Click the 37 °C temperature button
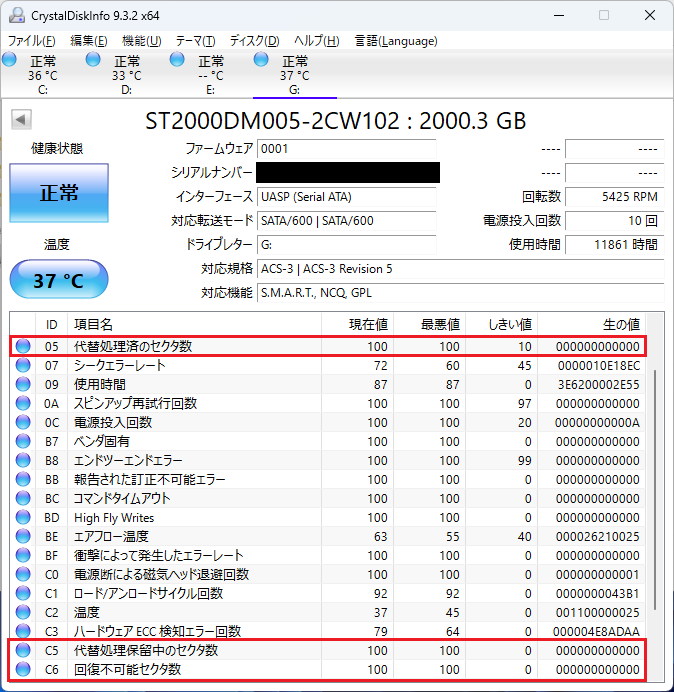The height and width of the screenshot is (692, 674). click(59, 280)
